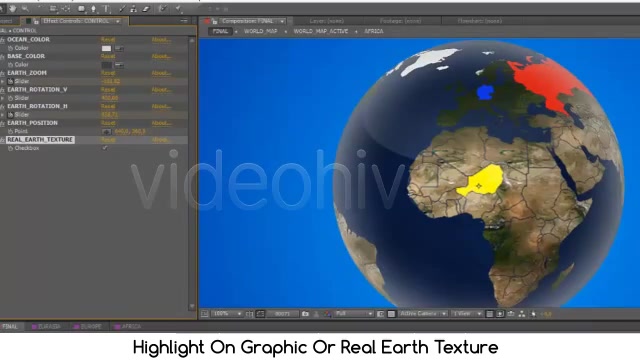Select the Pen tool
The height and width of the screenshot is (360, 640).
[93, 9]
